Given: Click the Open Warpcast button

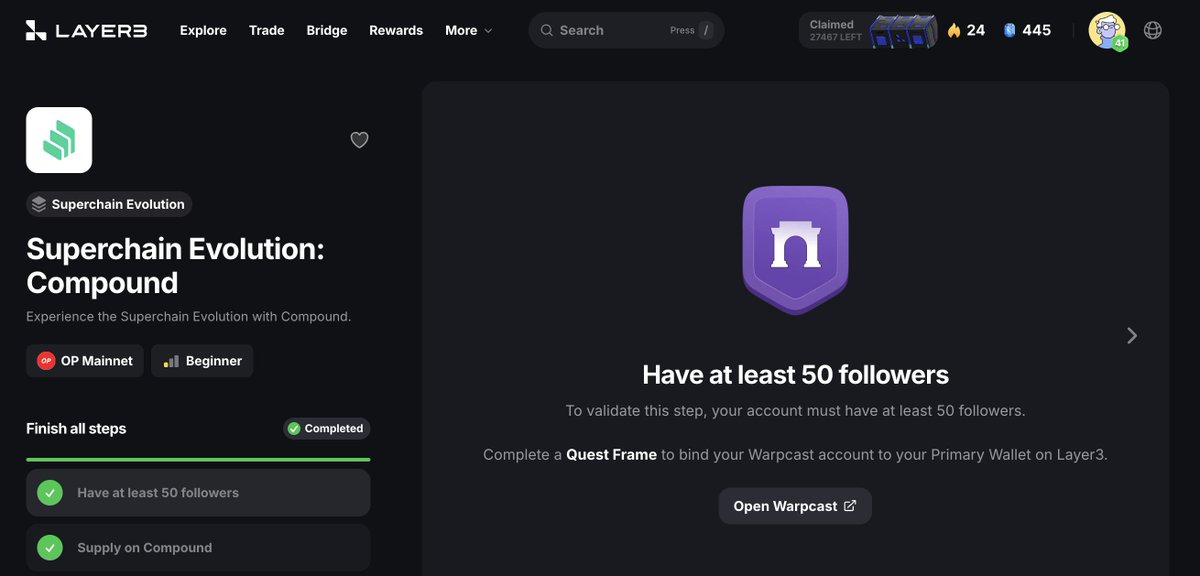Looking at the screenshot, I should point(795,506).
